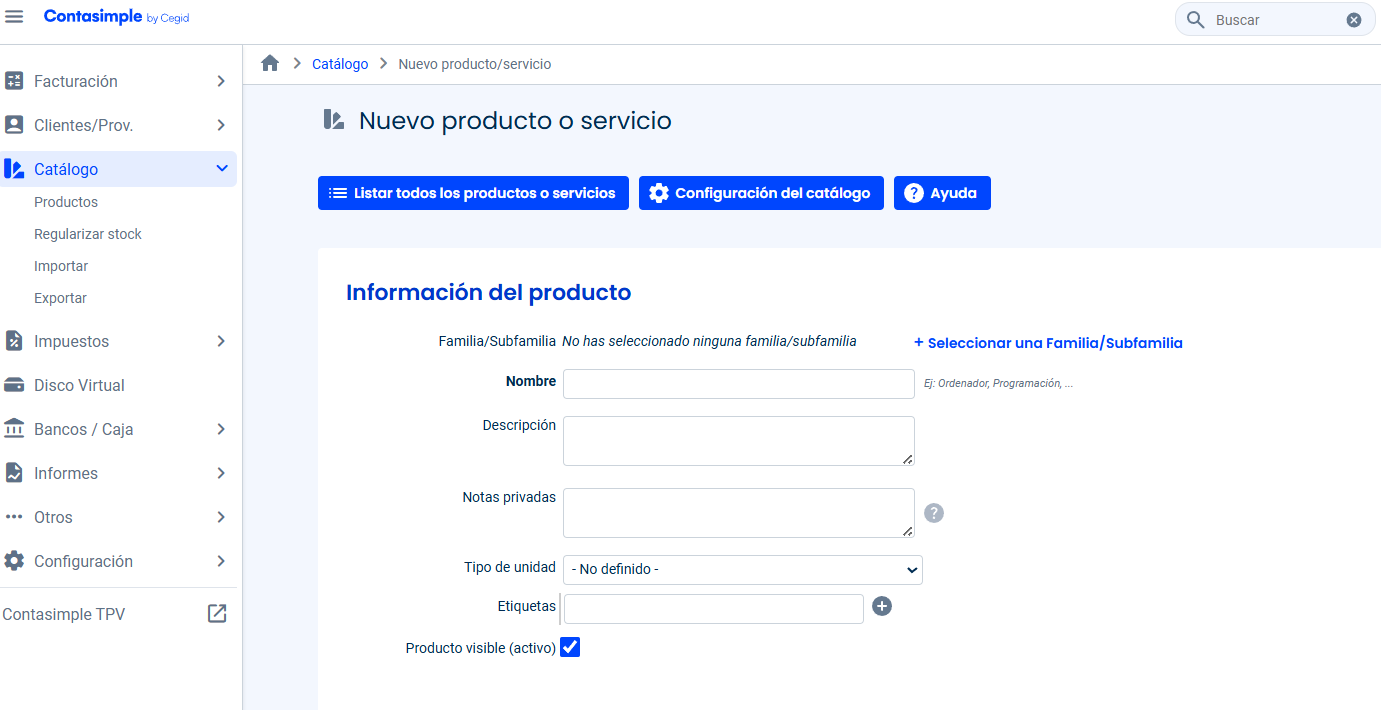Click Listar todos los productos o servicios
Screen dimensions: 1381x710
[473, 193]
